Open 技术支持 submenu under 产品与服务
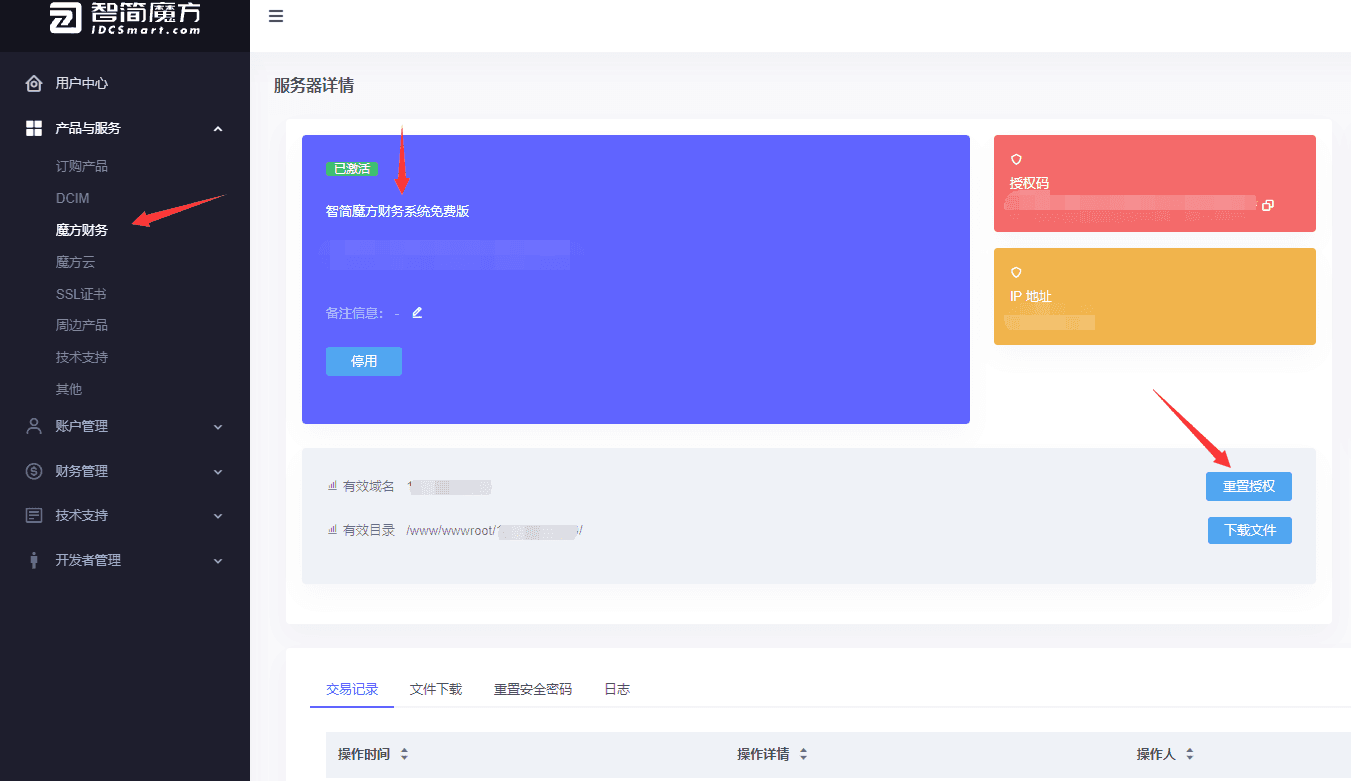Image resolution: width=1351 pixels, height=781 pixels. (x=82, y=357)
